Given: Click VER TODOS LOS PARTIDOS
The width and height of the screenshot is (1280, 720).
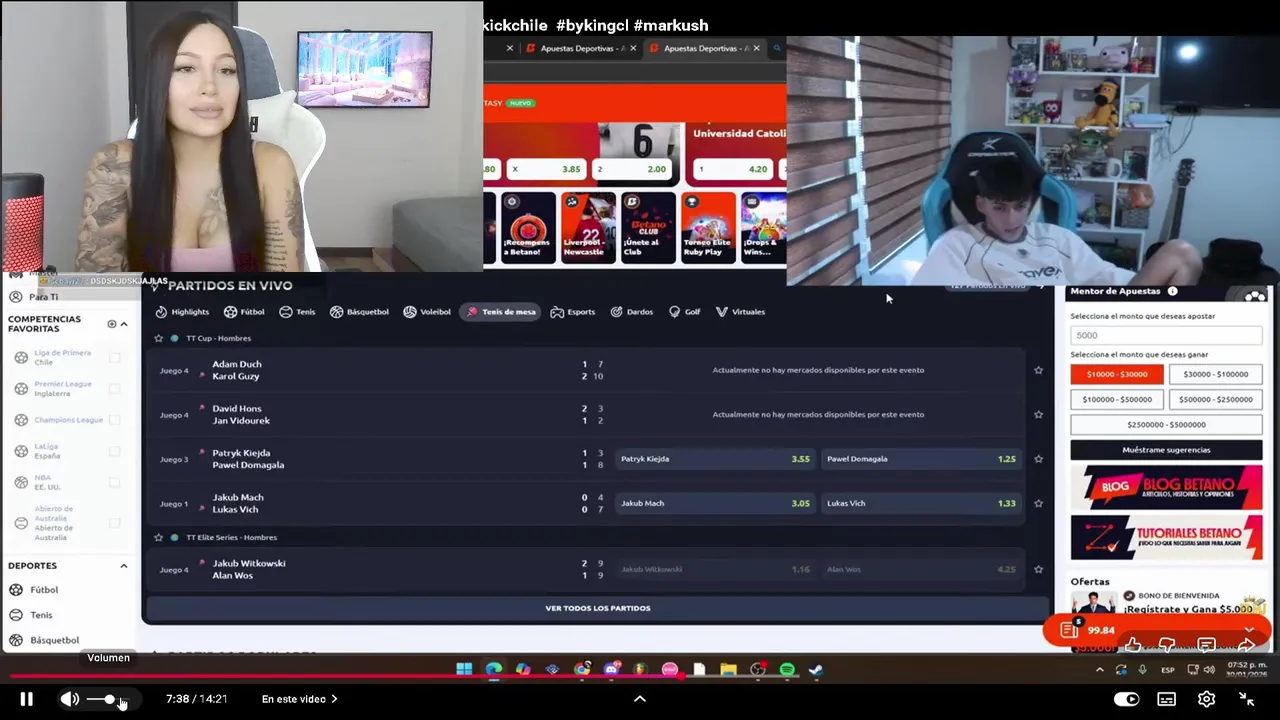Looking at the screenshot, I should [x=597, y=608].
